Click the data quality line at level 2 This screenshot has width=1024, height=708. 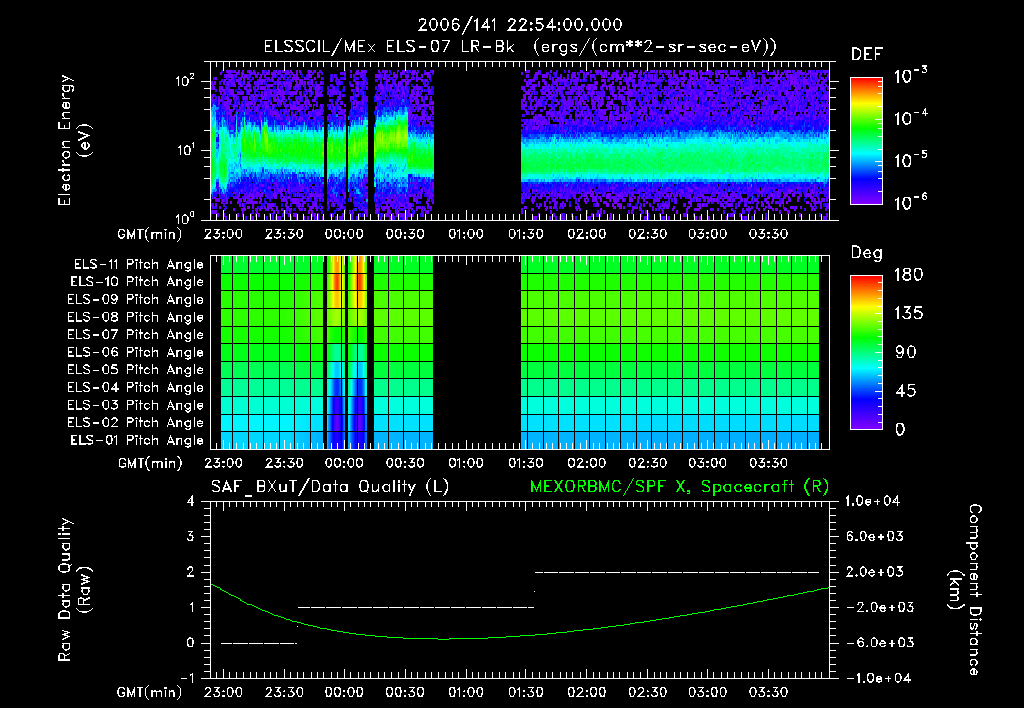coord(677,572)
